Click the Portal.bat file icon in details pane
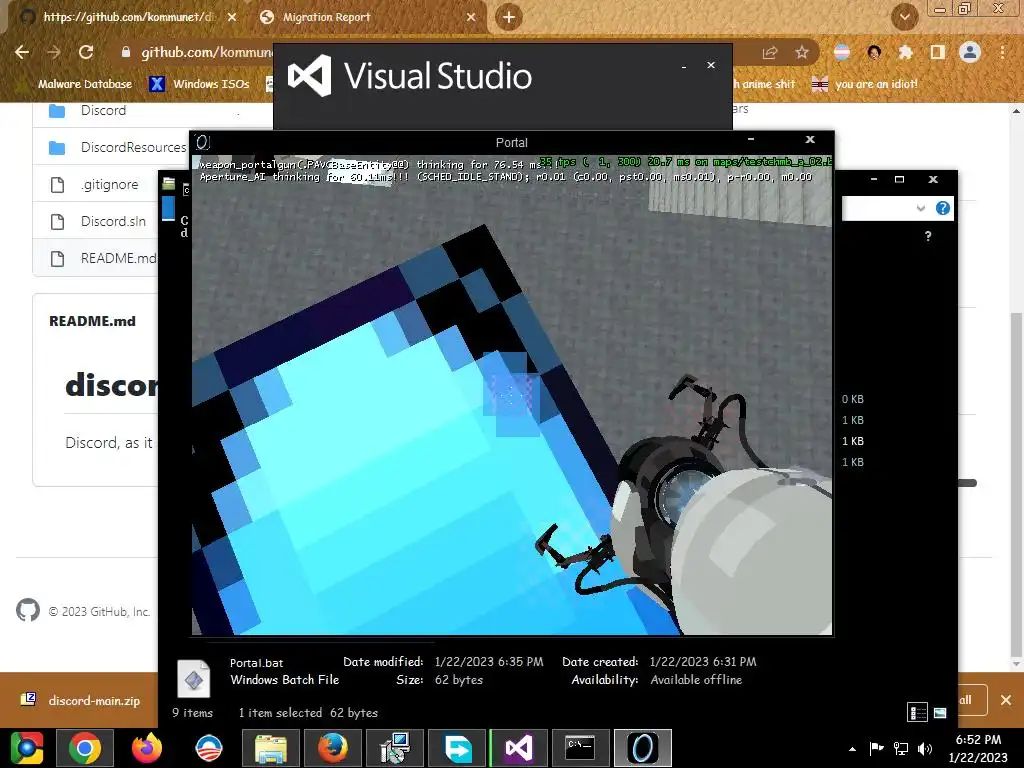 (194, 679)
